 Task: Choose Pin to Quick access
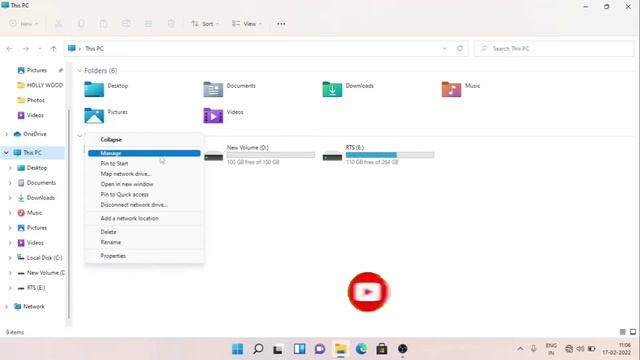144,195
